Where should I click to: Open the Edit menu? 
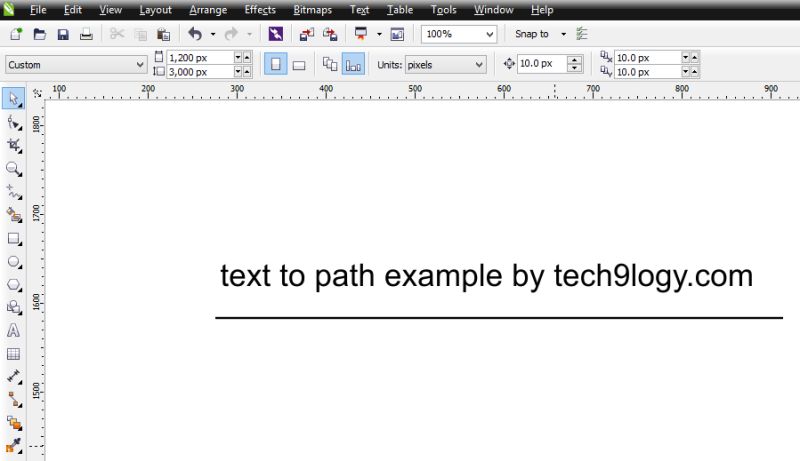pos(72,10)
